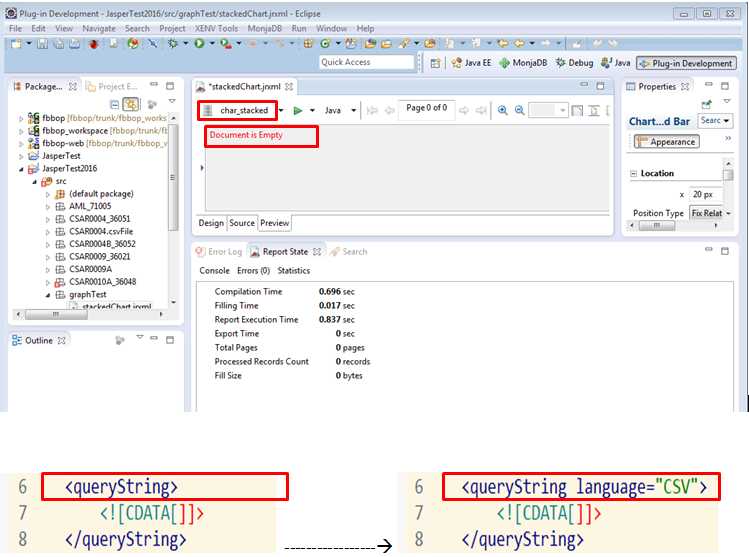Zoom out on report preview
Viewport: 749px width, 557px height.
[x=519, y=110]
